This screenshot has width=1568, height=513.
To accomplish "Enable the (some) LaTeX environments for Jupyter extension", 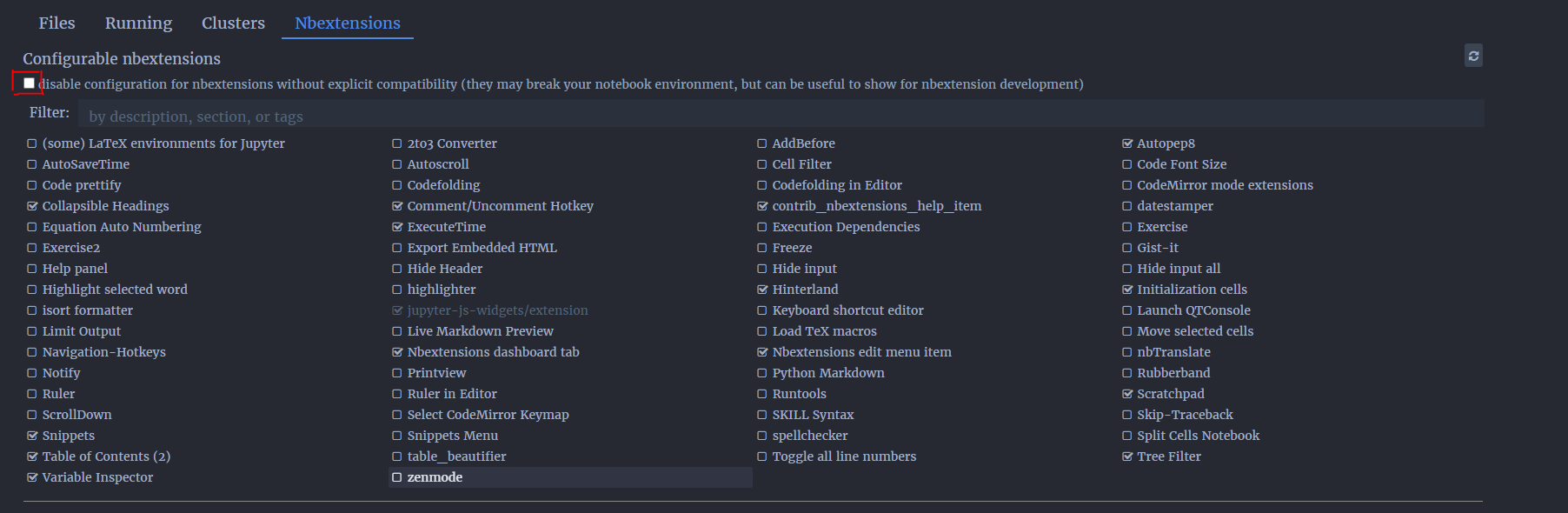I will (x=32, y=143).
